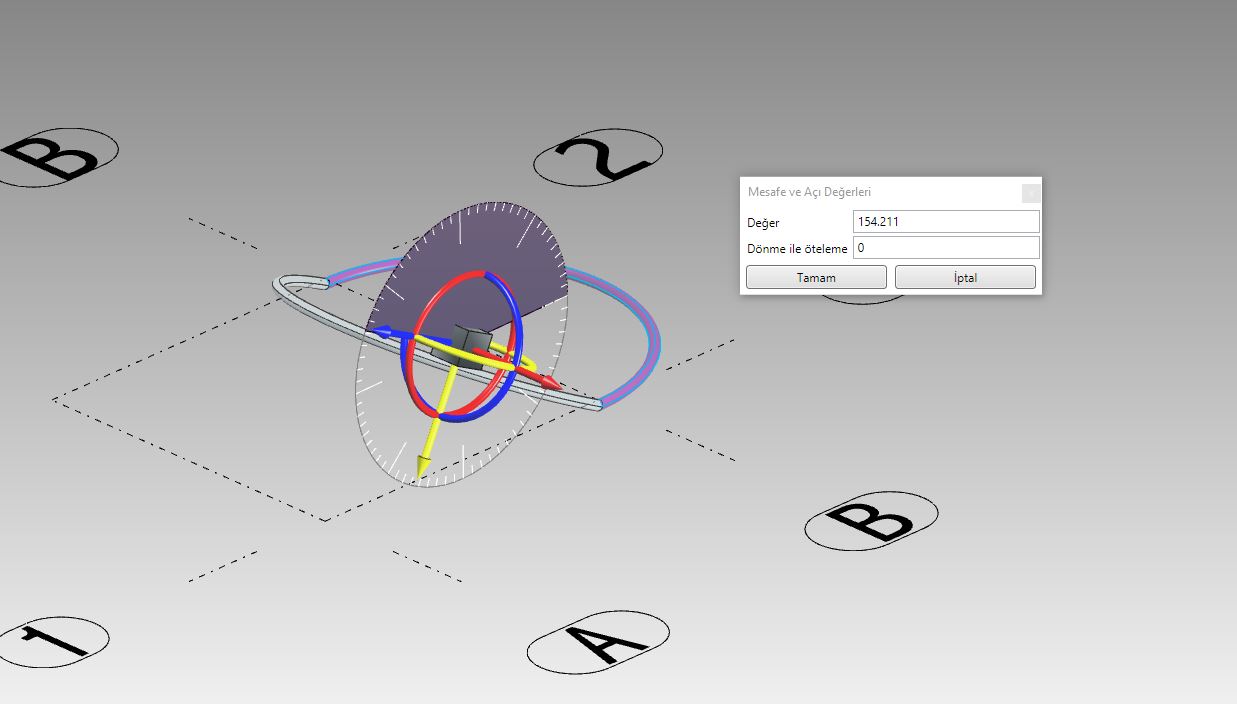The width and height of the screenshot is (1237, 704).
Task: Close the Mesafe ve Açı Değerleri dialog
Action: pos(1031,193)
